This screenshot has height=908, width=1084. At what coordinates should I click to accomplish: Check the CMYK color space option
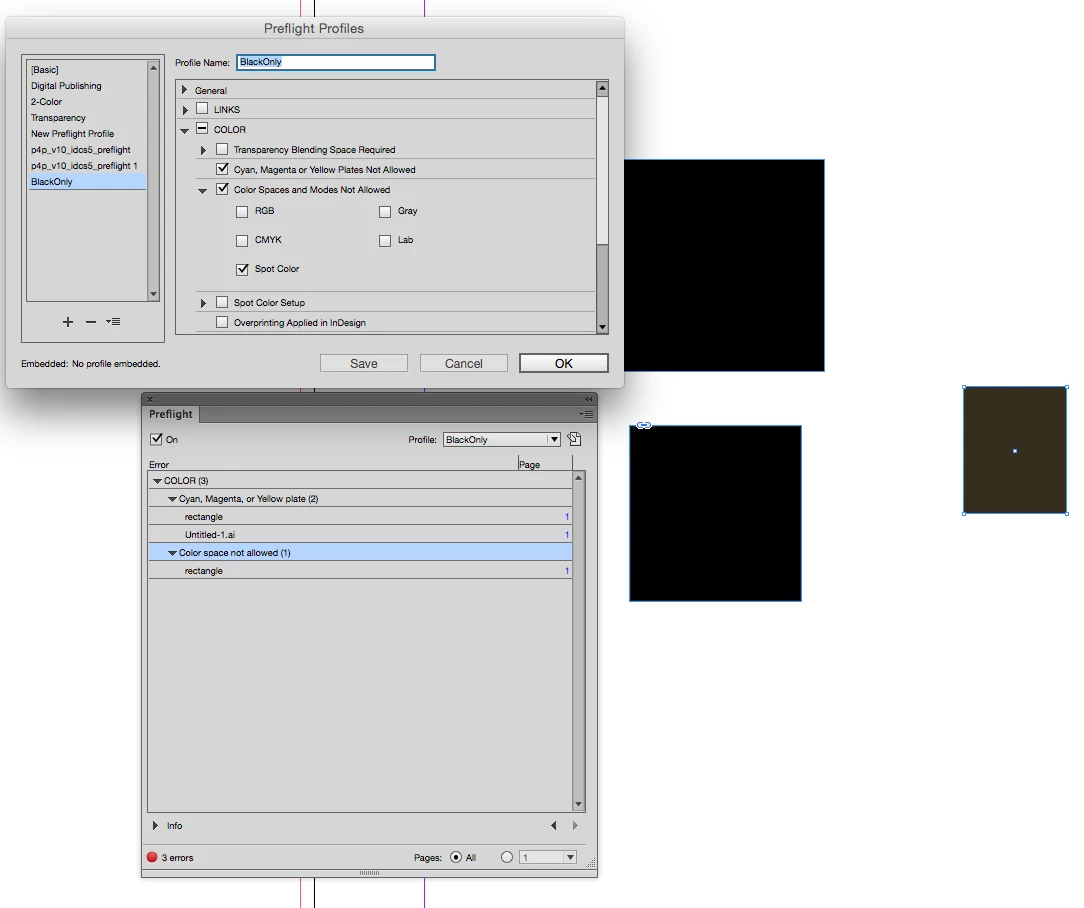242,241
